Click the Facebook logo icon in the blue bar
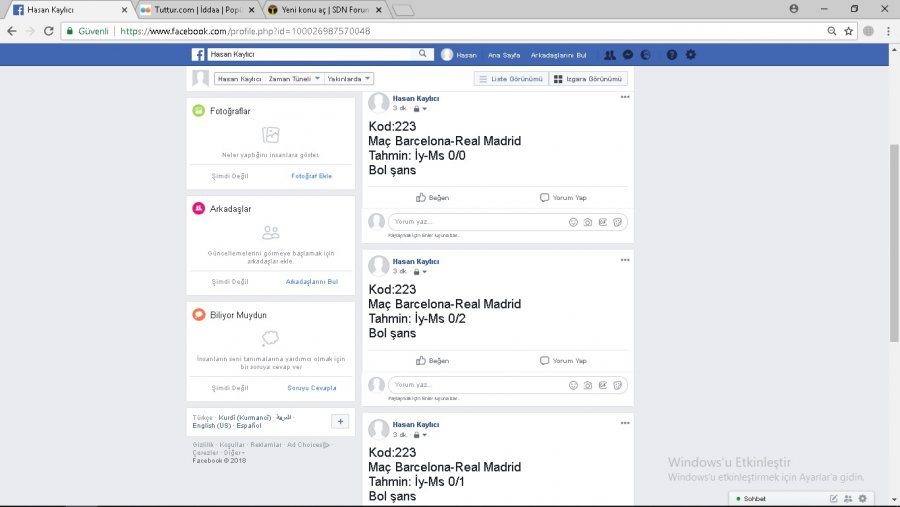Screen dimensions: 900x507 197,55
